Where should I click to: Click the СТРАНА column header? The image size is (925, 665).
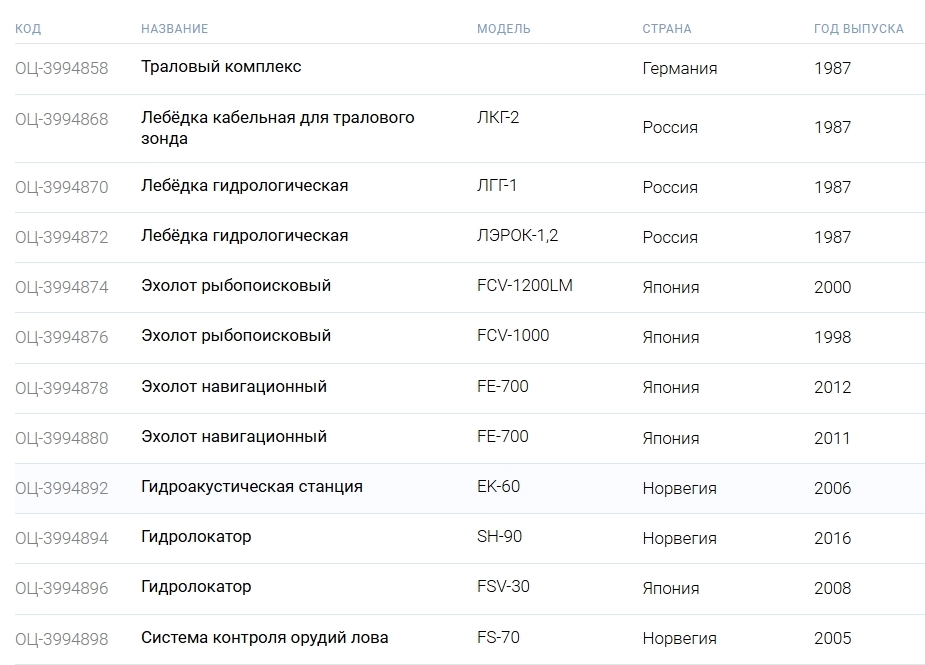[x=666, y=29]
